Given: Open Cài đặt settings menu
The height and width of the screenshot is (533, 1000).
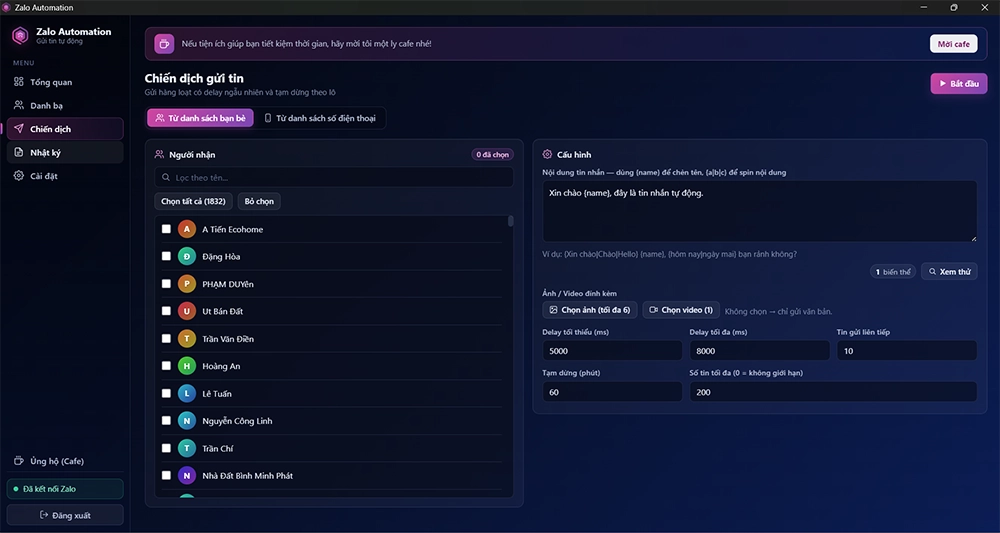Looking at the screenshot, I should point(65,176).
